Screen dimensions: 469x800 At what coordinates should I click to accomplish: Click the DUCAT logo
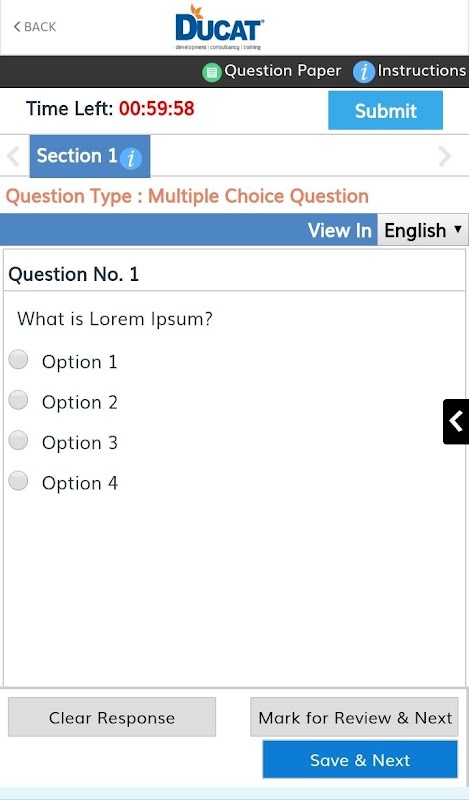click(219, 28)
